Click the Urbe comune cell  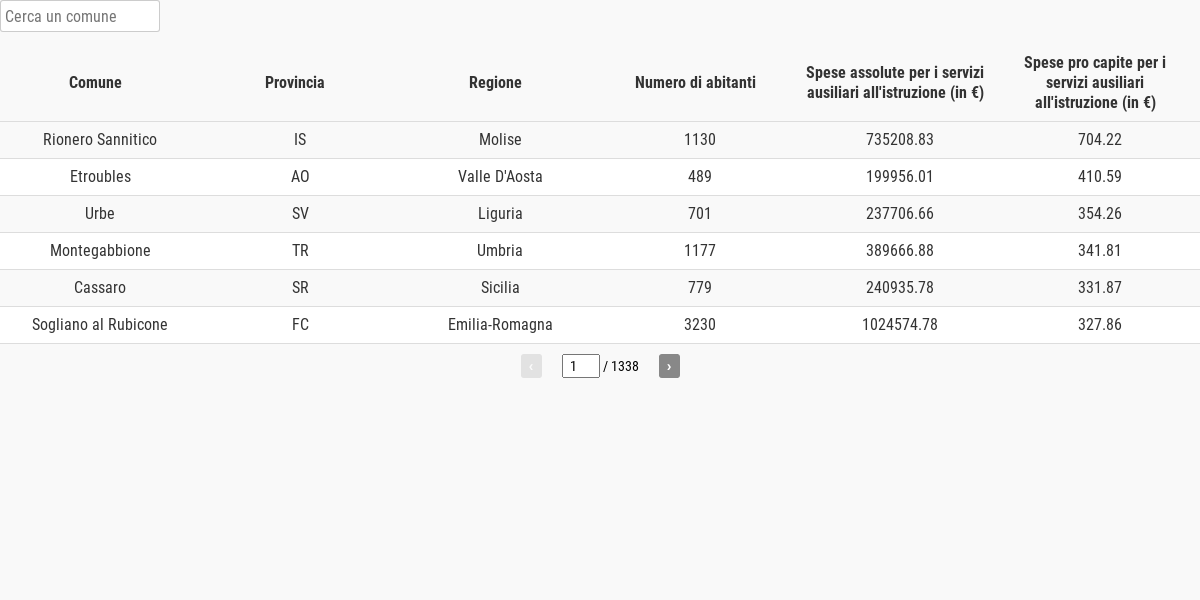point(100,214)
